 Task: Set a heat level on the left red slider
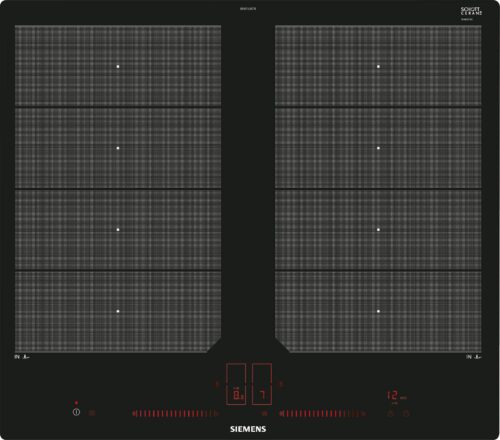point(175,414)
